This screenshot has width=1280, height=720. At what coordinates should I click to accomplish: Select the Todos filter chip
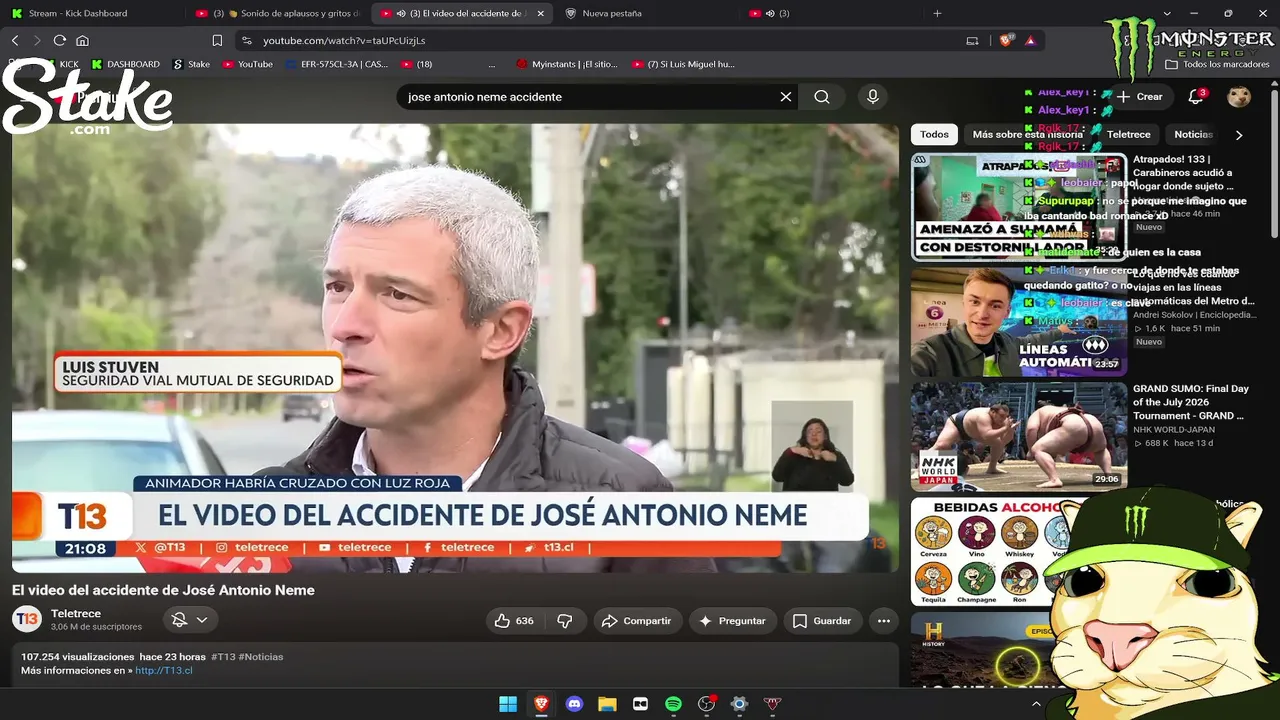(934, 135)
